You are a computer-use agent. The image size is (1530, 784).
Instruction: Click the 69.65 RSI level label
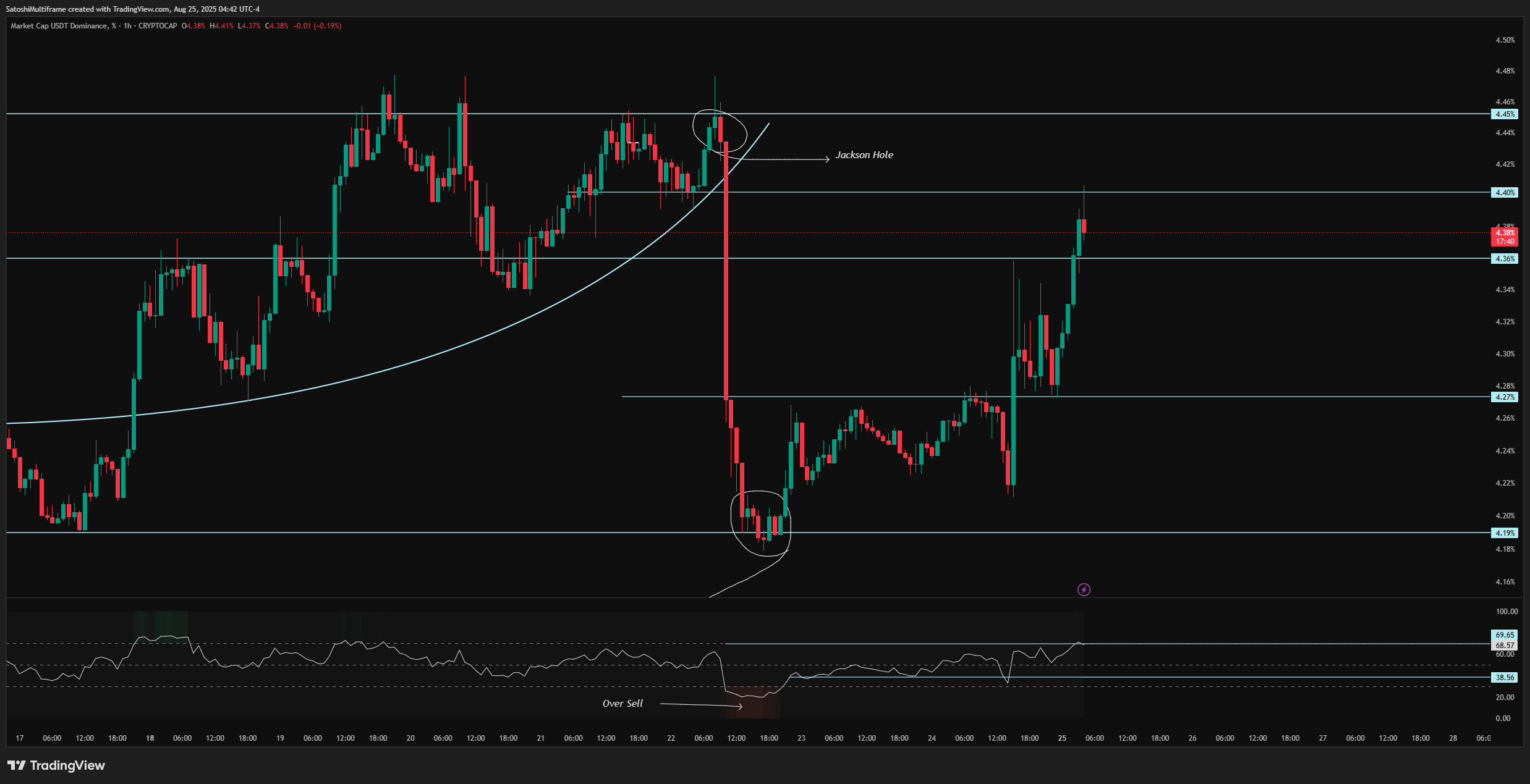(x=1505, y=635)
